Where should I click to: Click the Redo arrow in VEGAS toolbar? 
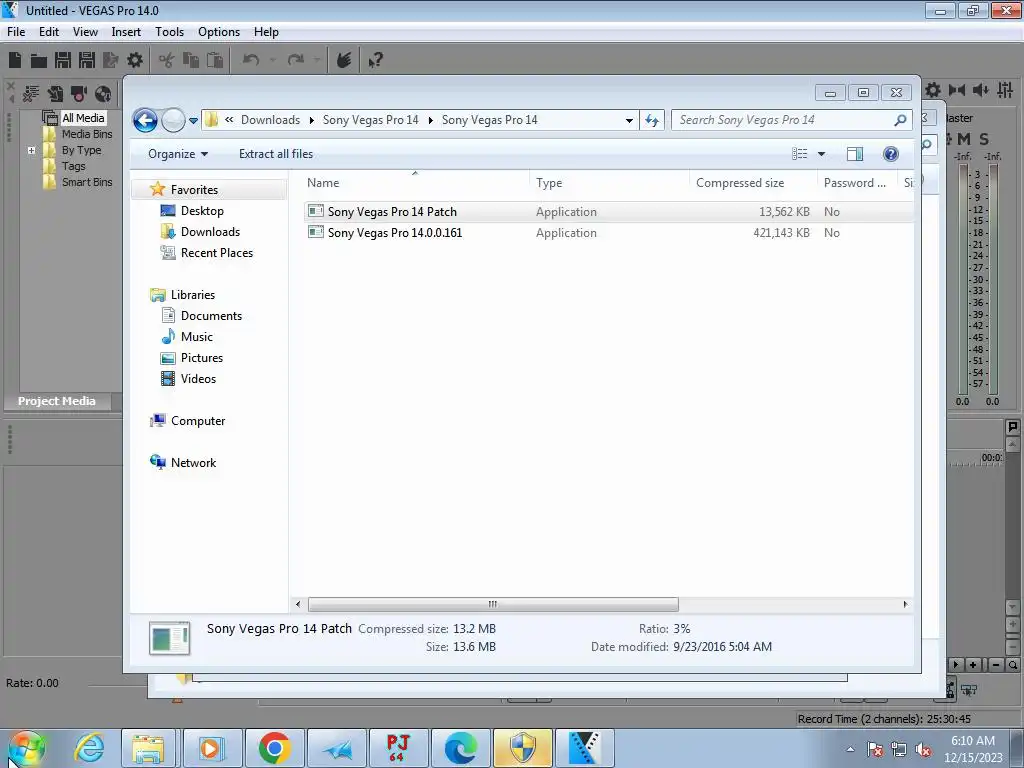click(296, 60)
